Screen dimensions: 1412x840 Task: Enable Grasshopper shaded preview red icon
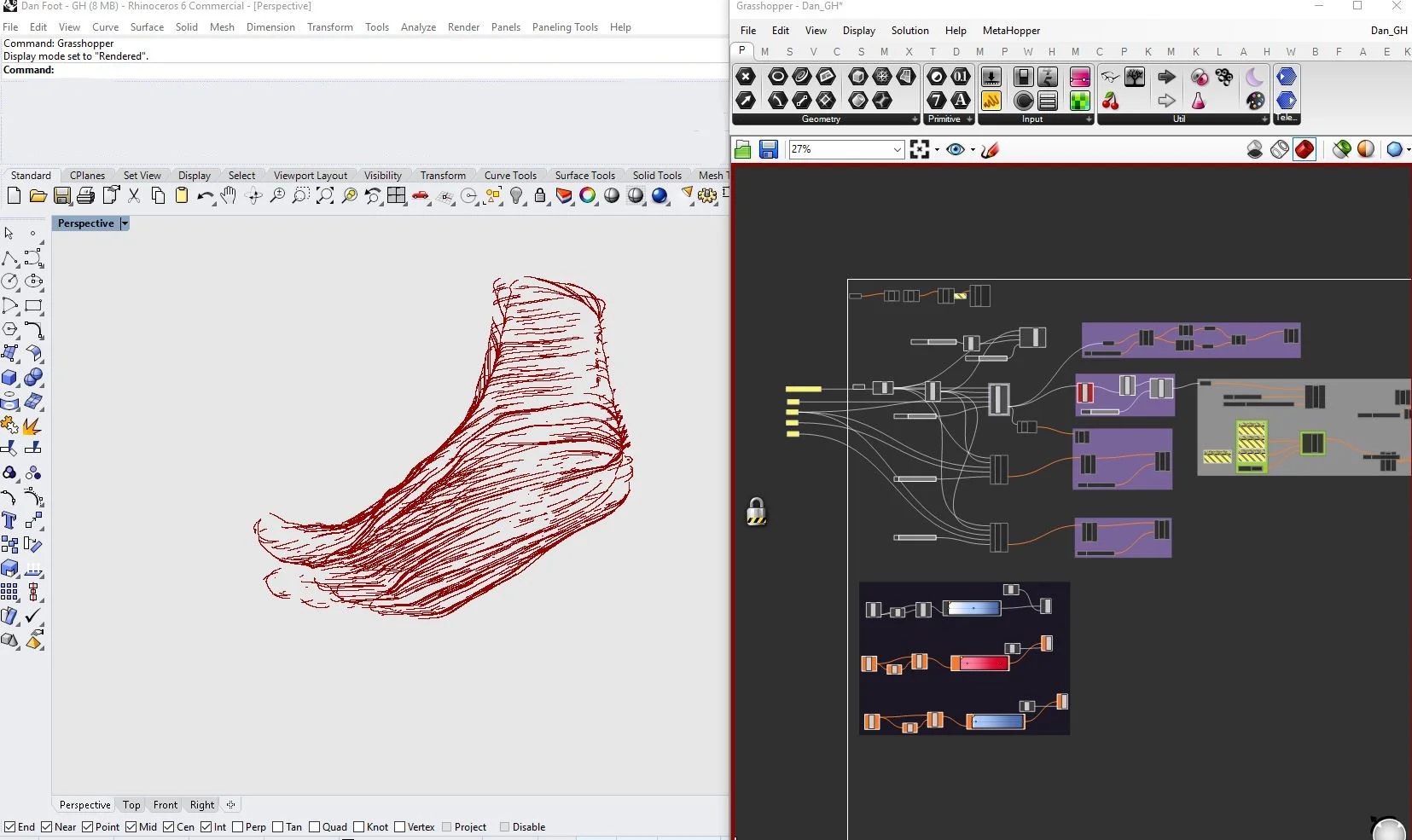point(1305,150)
